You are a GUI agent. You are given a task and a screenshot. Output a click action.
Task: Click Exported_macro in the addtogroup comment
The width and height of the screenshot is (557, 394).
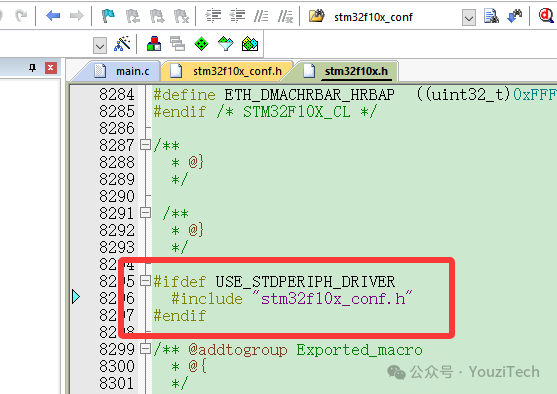359,350
